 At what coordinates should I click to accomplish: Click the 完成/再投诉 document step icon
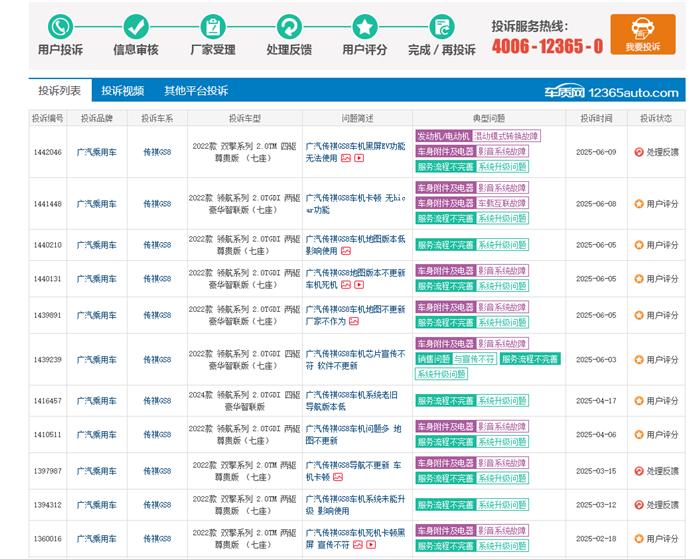tap(442, 27)
